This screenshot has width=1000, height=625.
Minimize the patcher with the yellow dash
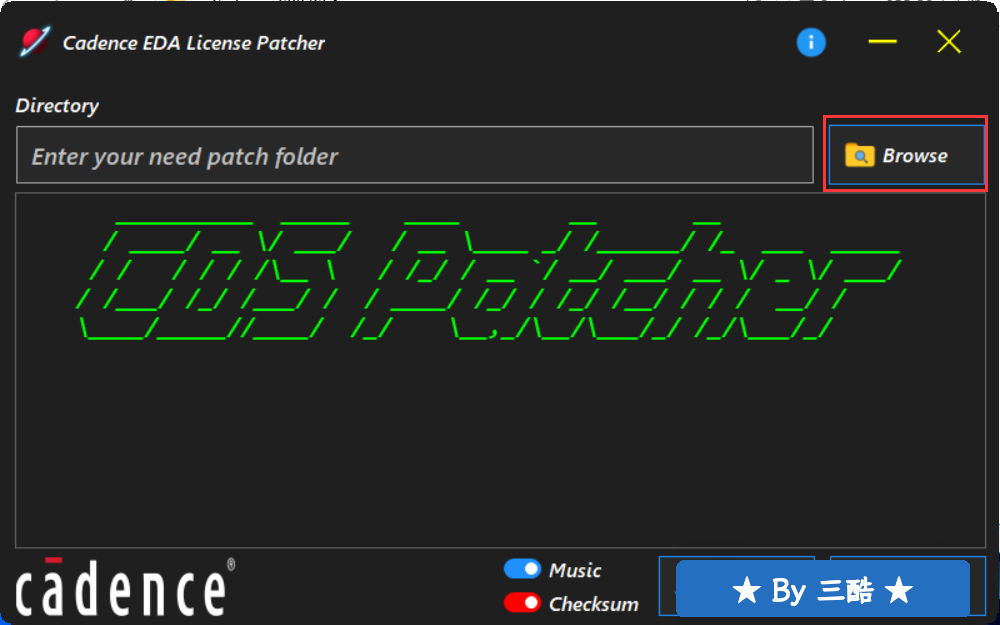(x=883, y=41)
